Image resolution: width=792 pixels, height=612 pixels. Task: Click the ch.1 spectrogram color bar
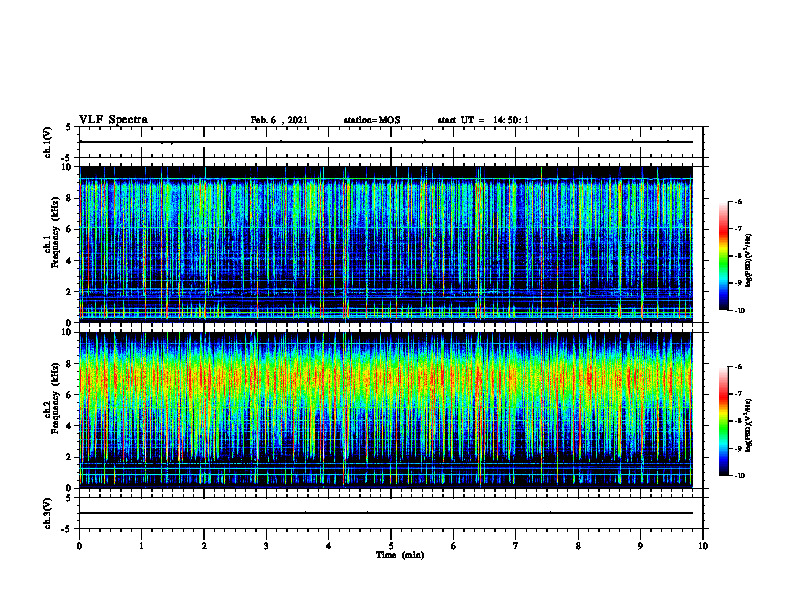(x=723, y=256)
